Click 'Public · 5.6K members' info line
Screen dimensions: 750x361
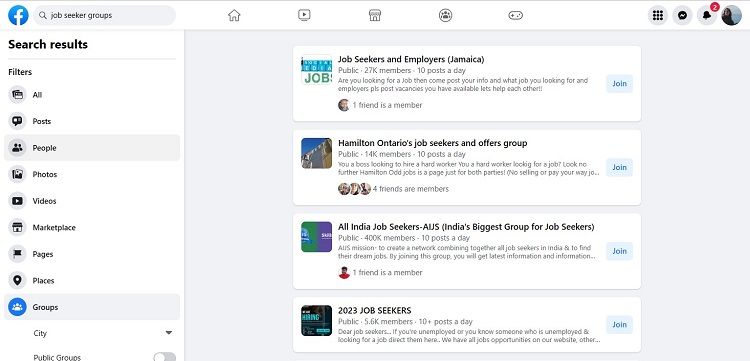(x=405, y=321)
